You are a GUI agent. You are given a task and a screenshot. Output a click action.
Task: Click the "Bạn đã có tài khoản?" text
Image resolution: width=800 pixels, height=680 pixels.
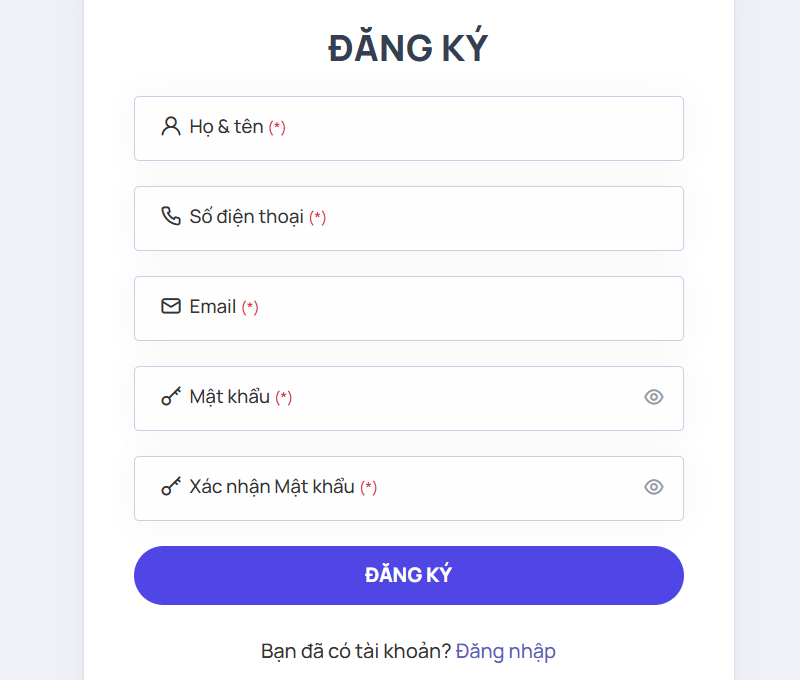coord(356,651)
